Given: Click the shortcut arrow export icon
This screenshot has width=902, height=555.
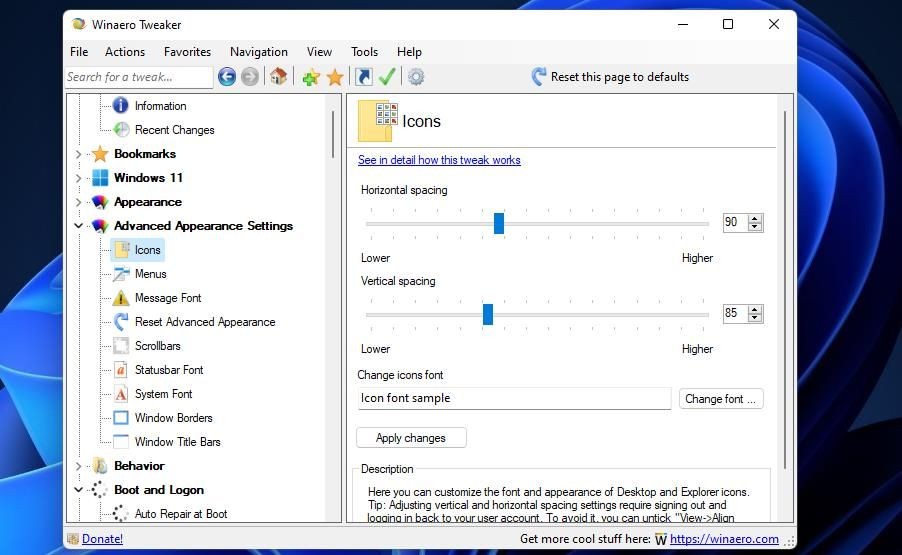Looking at the screenshot, I should tap(364, 76).
